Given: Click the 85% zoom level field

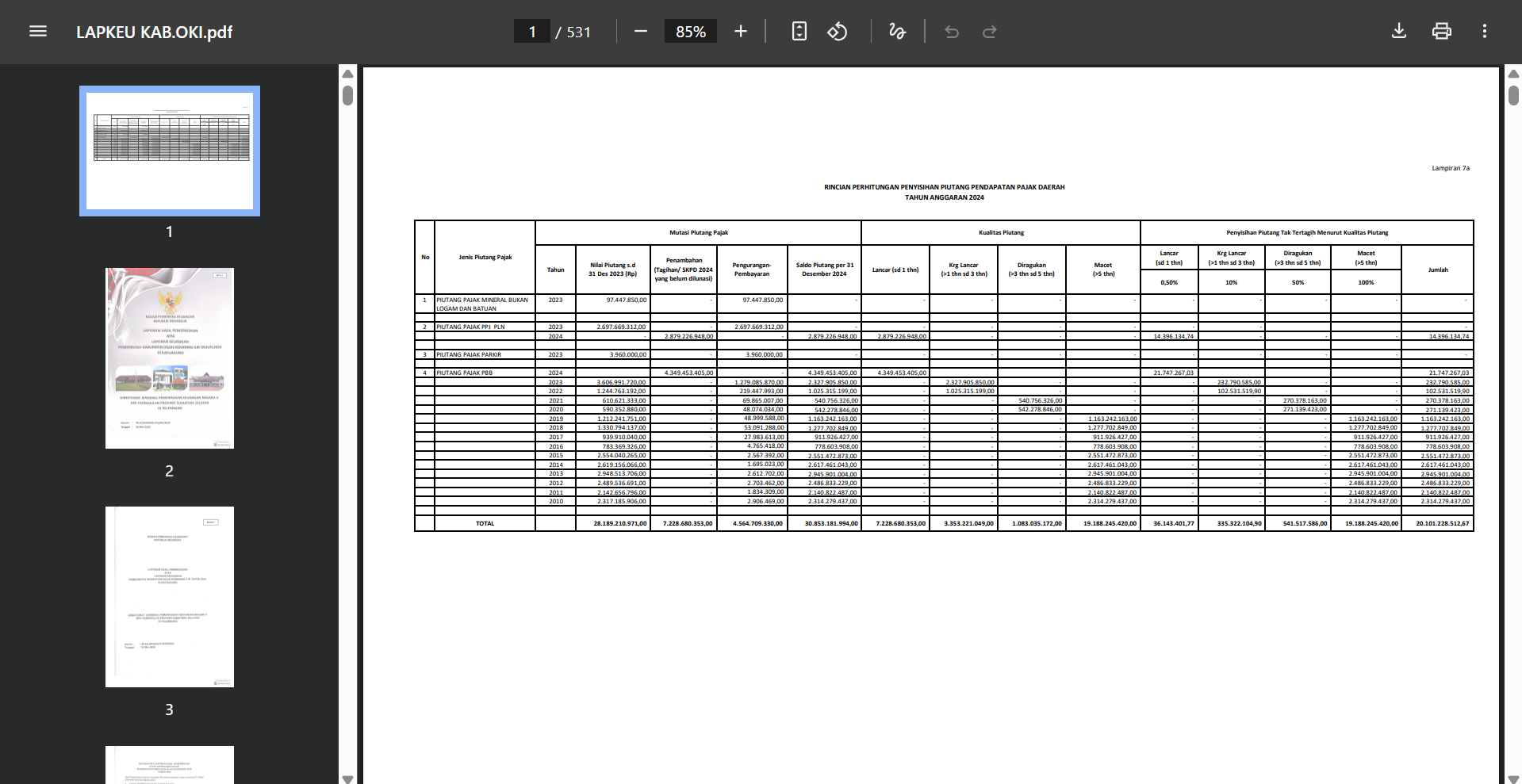Looking at the screenshot, I should coord(691,32).
